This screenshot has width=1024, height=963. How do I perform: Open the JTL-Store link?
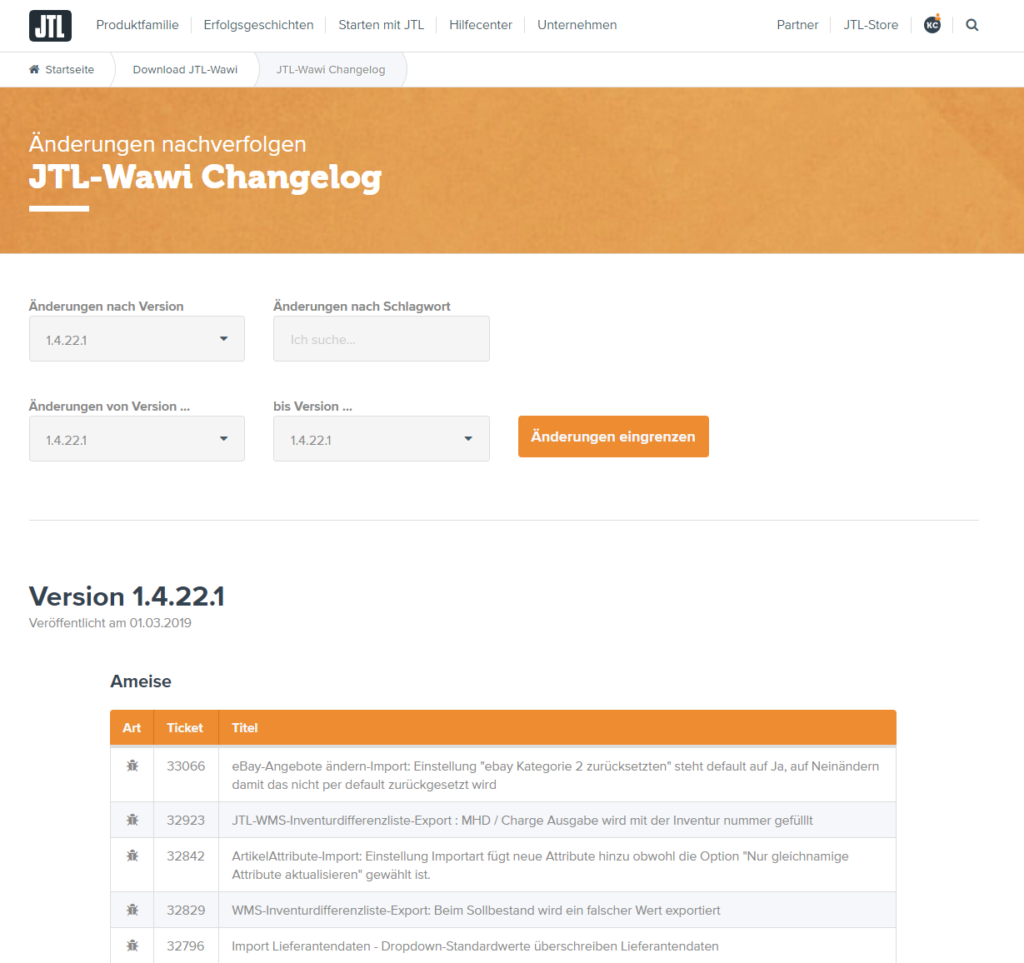coord(870,25)
